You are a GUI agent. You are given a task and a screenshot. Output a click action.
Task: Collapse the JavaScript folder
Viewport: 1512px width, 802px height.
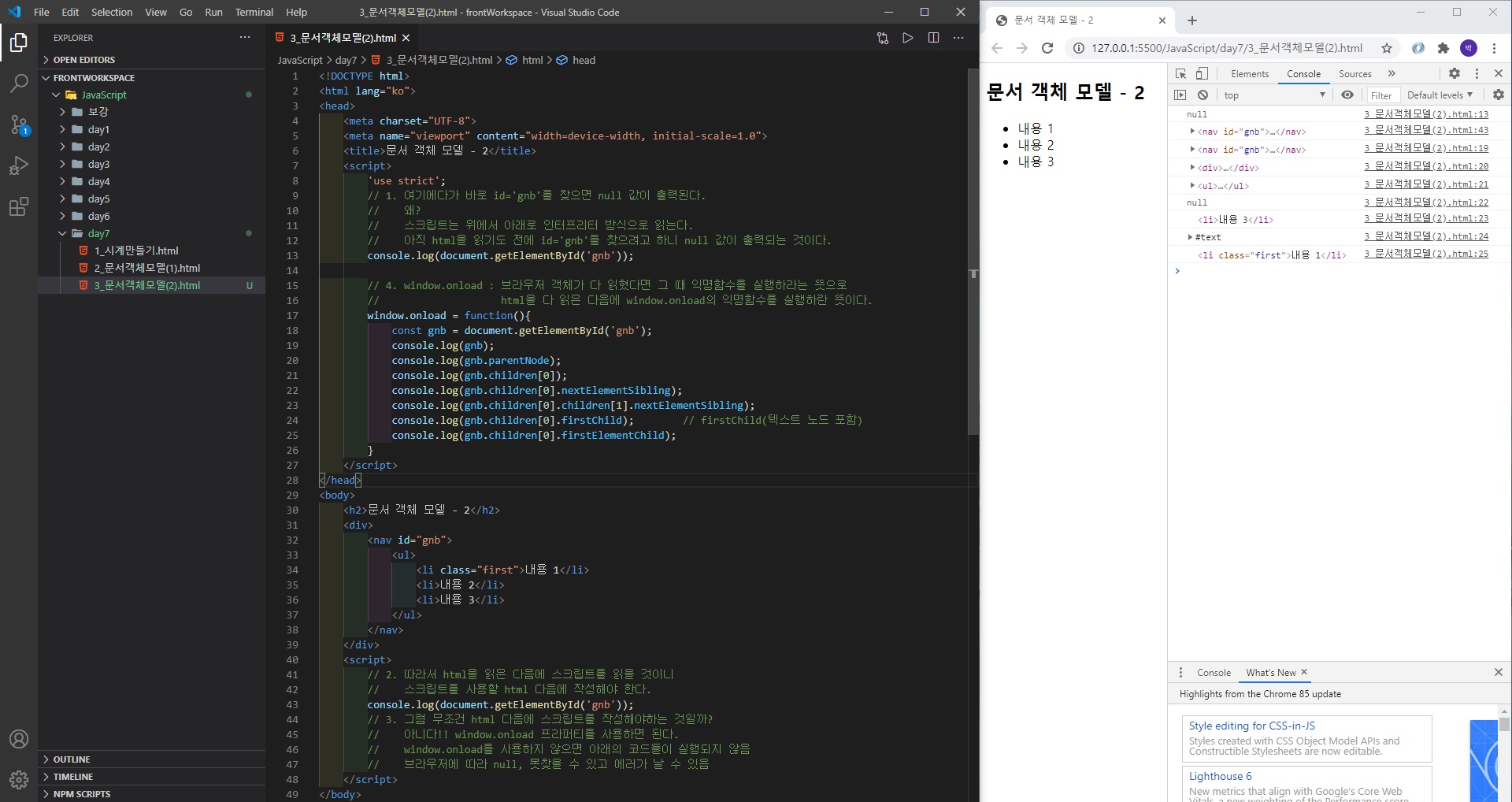coord(152,95)
